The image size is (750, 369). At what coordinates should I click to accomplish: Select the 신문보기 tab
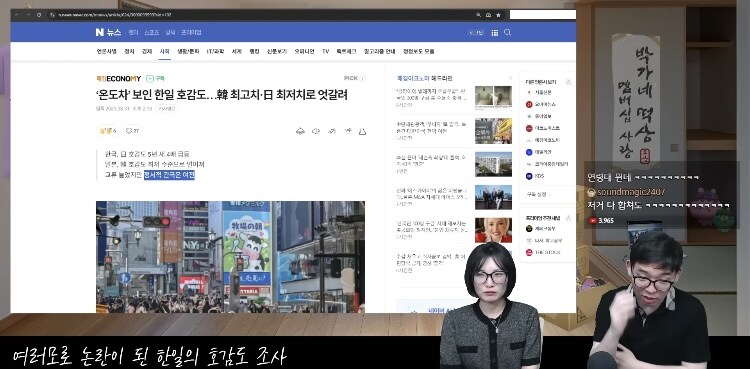(x=276, y=51)
